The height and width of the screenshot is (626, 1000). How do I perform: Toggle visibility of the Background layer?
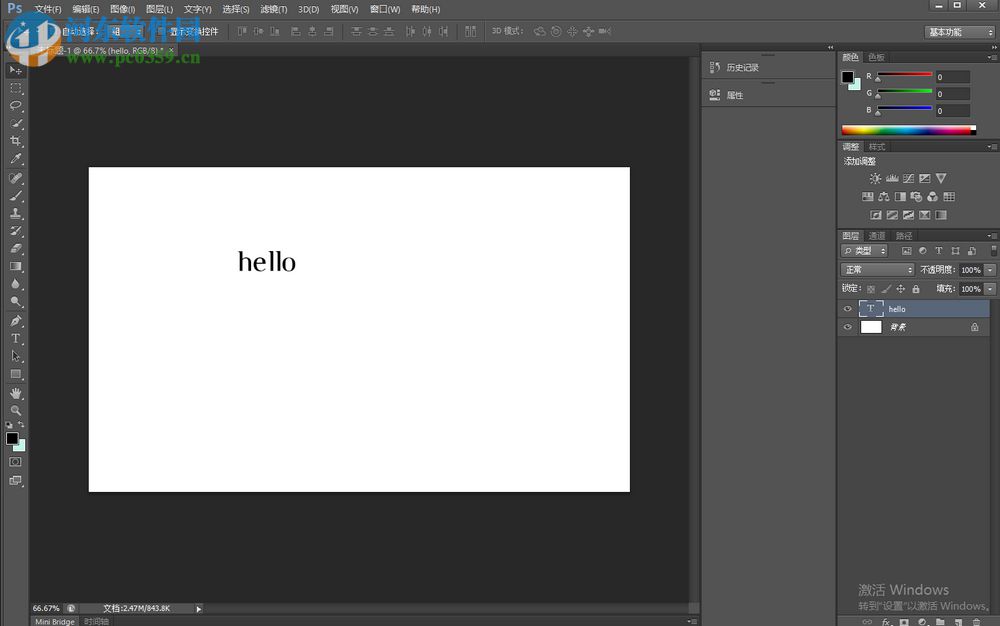tap(848, 326)
